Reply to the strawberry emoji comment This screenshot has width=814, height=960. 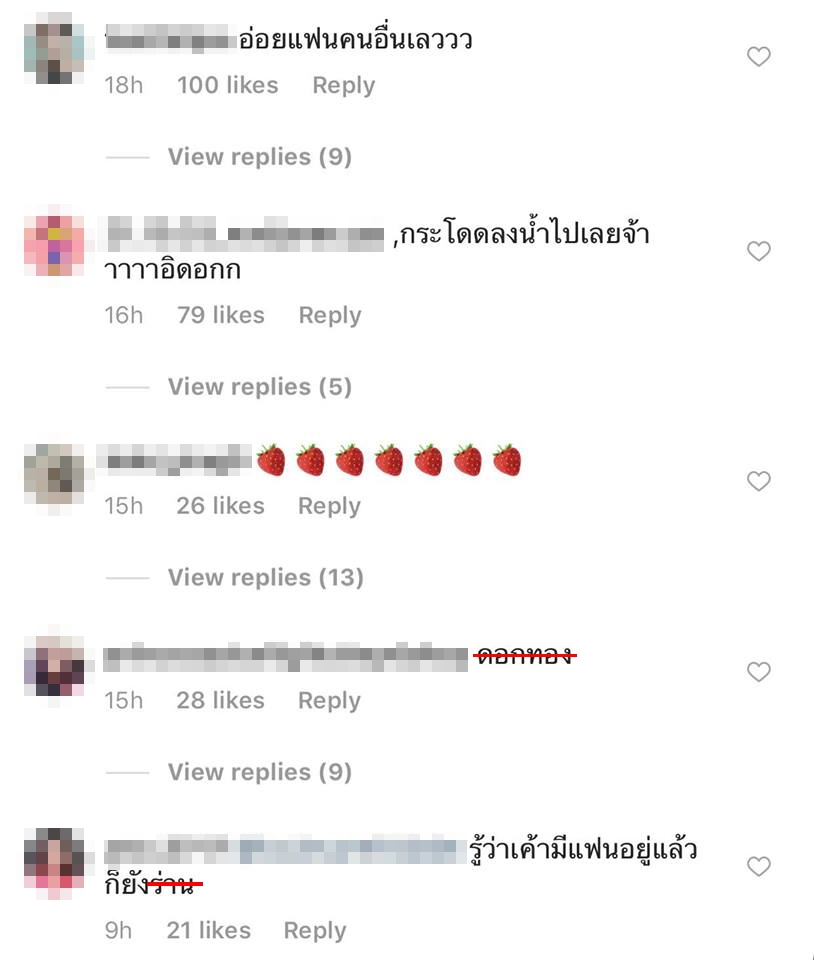click(329, 506)
